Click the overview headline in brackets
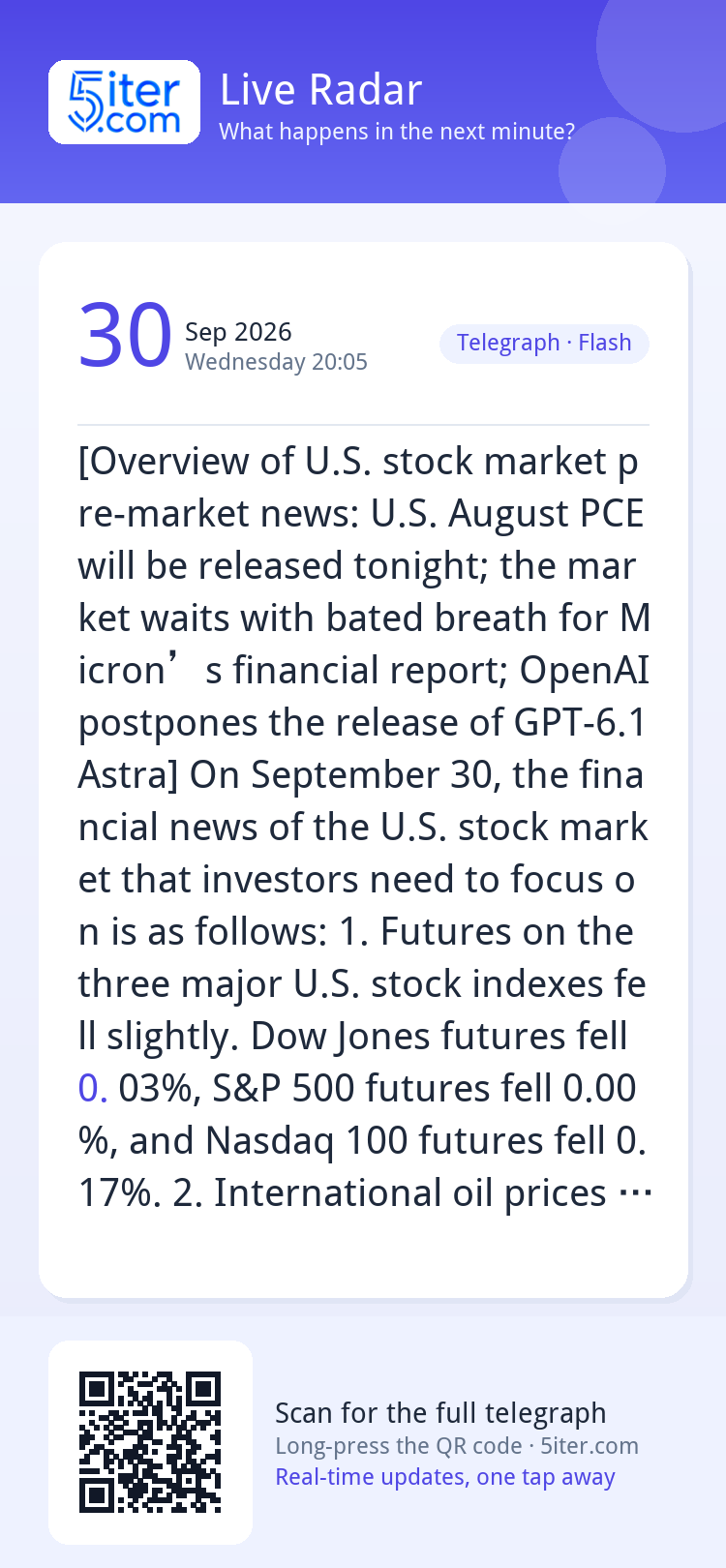Viewport: 726px width, 1568px height. pyautogui.click(x=363, y=618)
